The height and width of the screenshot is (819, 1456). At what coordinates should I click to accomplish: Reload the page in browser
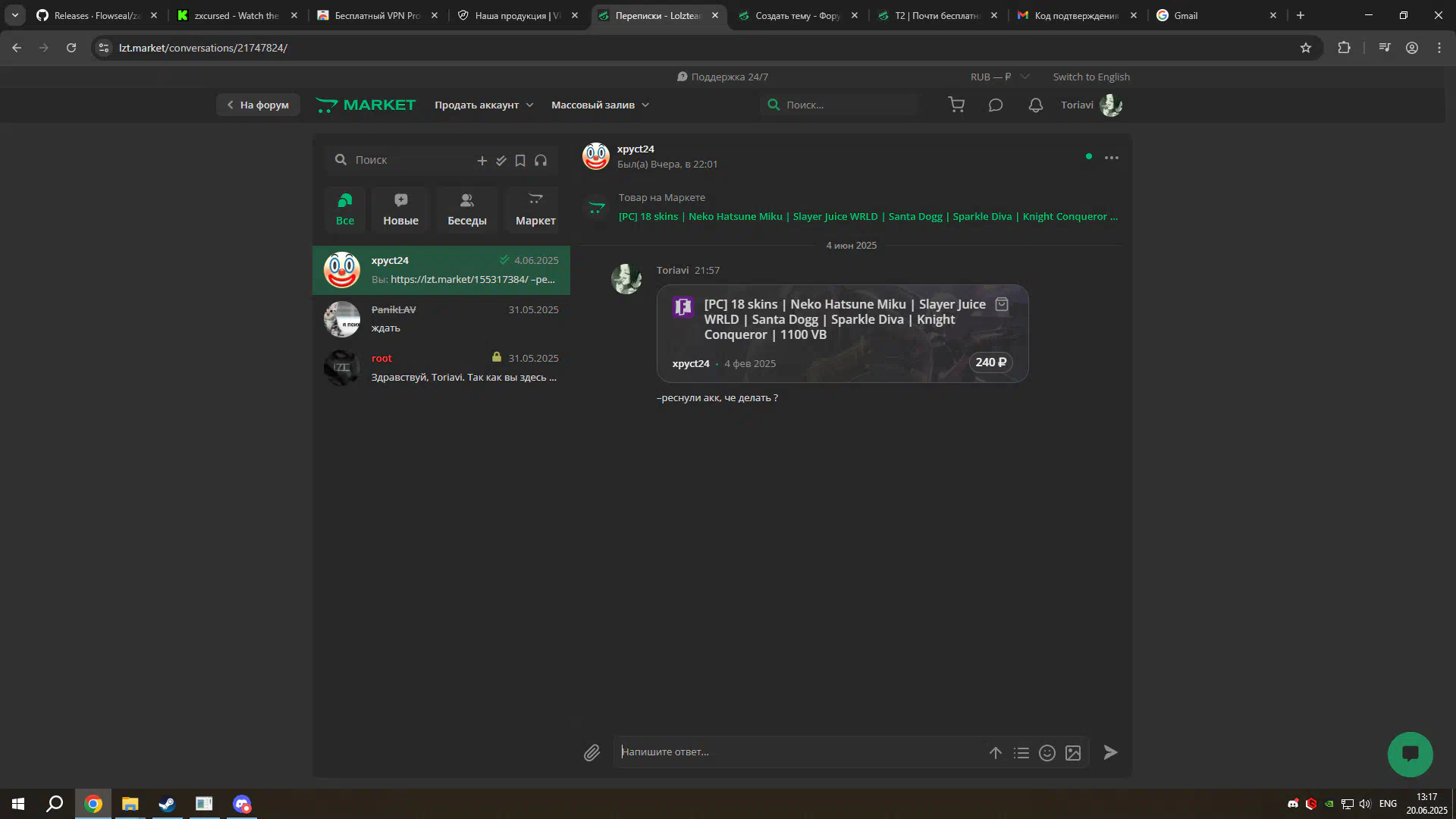pos(71,48)
